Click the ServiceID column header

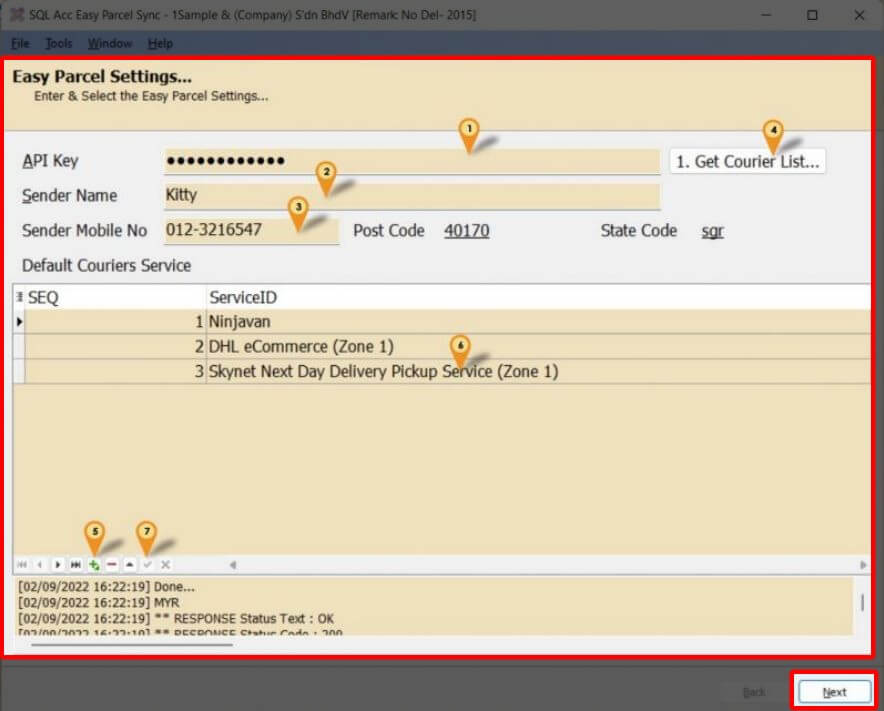pyautogui.click(x=538, y=297)
